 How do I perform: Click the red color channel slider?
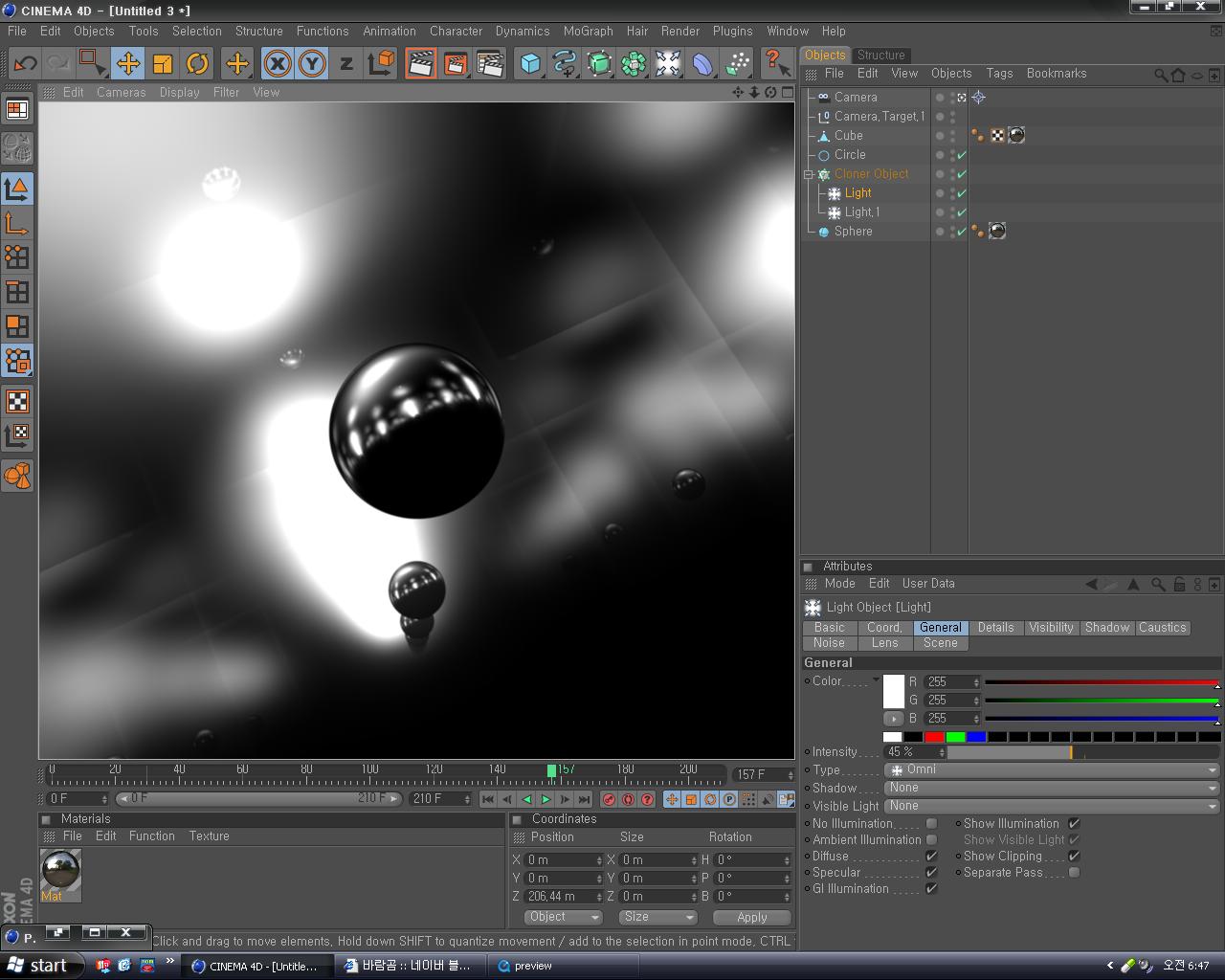(x=1102, y=682)
